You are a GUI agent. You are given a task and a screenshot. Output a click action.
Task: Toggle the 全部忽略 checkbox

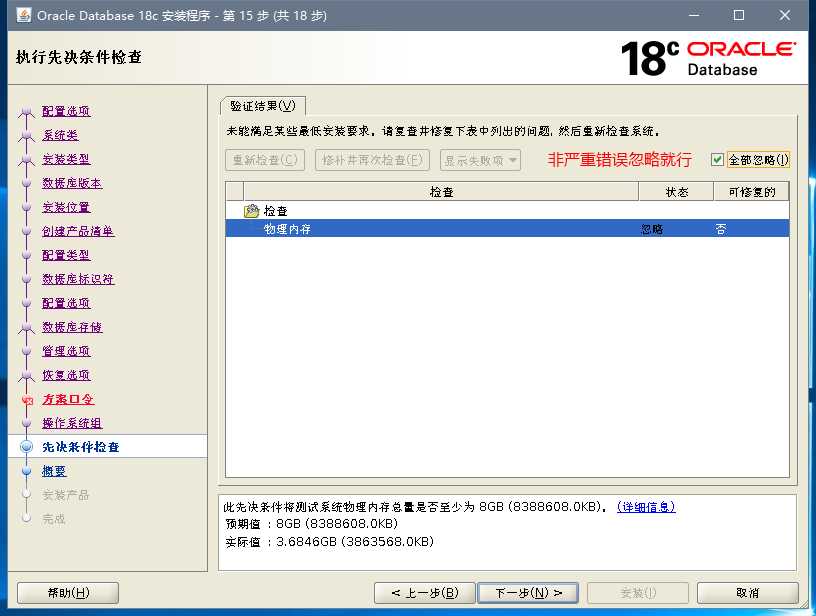click(x=717, y=160)
